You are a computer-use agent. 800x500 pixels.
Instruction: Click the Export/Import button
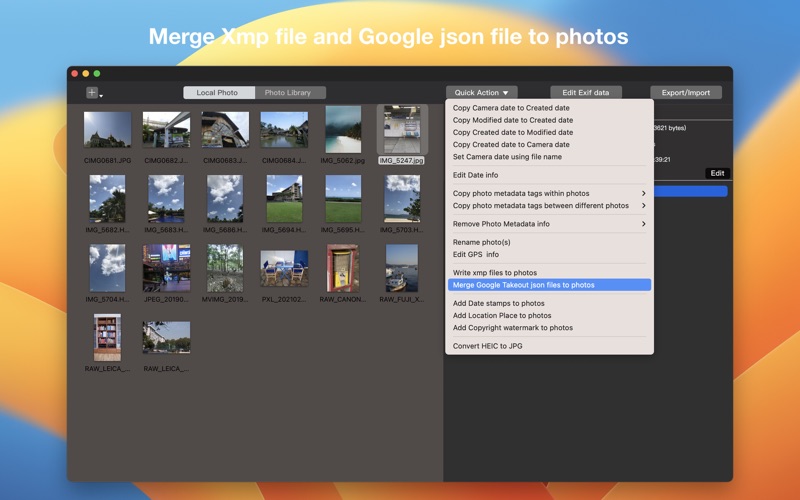coord(686,92)
